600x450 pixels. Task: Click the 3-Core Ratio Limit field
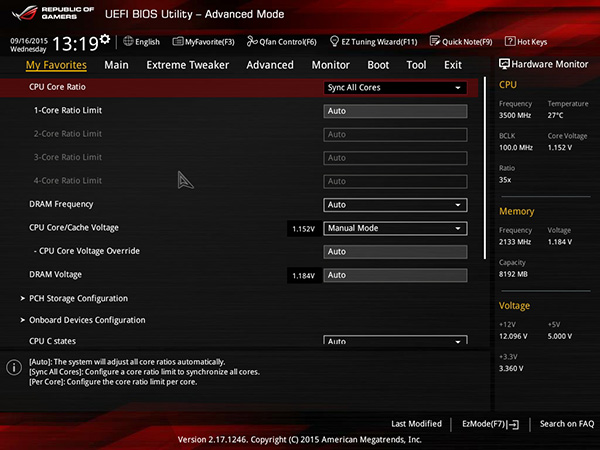pos(395,158)
